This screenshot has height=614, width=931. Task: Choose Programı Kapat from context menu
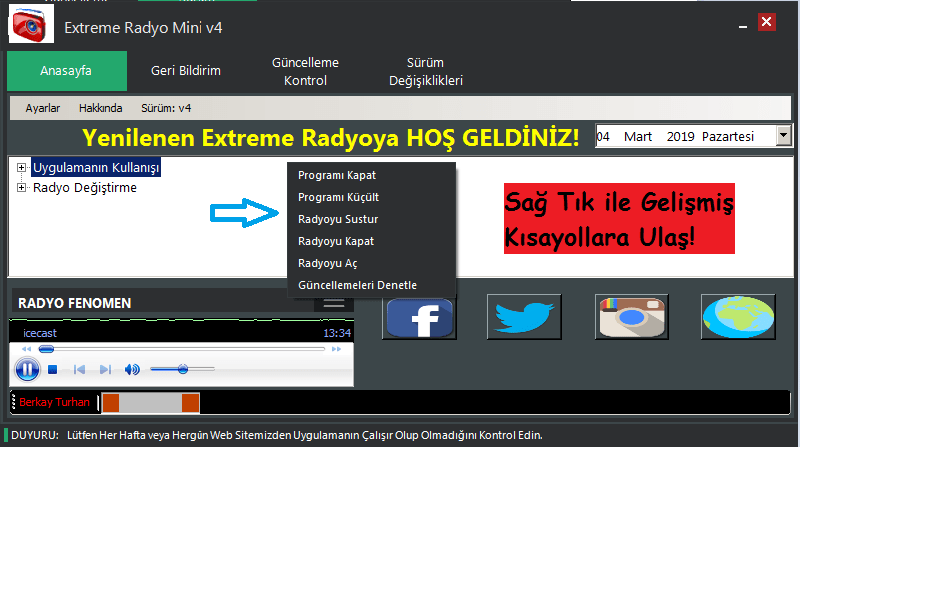(x=371, y=175)
